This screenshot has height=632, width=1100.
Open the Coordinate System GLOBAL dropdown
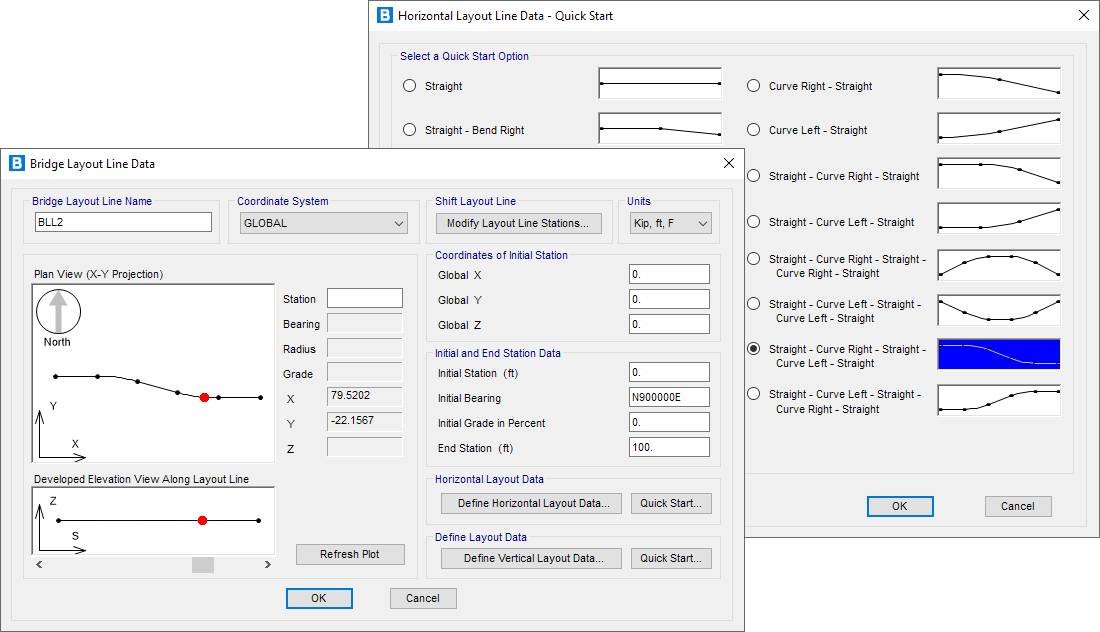coord(324,223)
